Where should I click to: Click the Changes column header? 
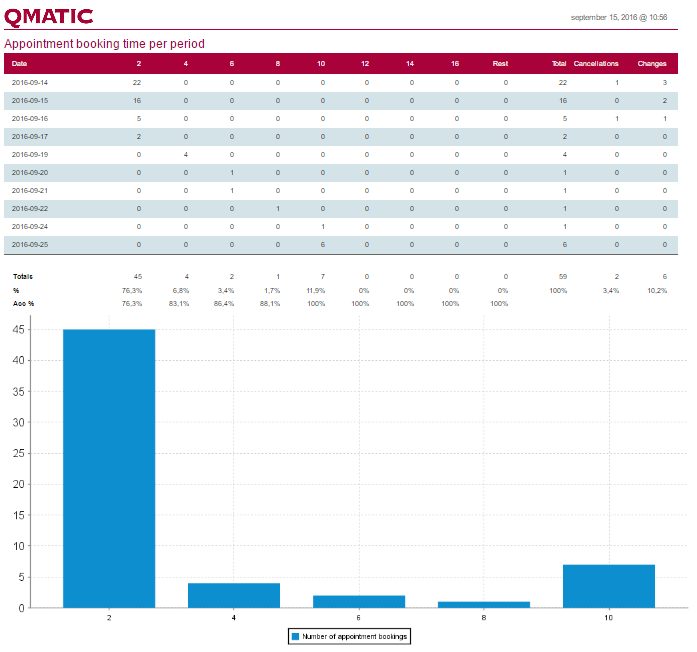652,63
